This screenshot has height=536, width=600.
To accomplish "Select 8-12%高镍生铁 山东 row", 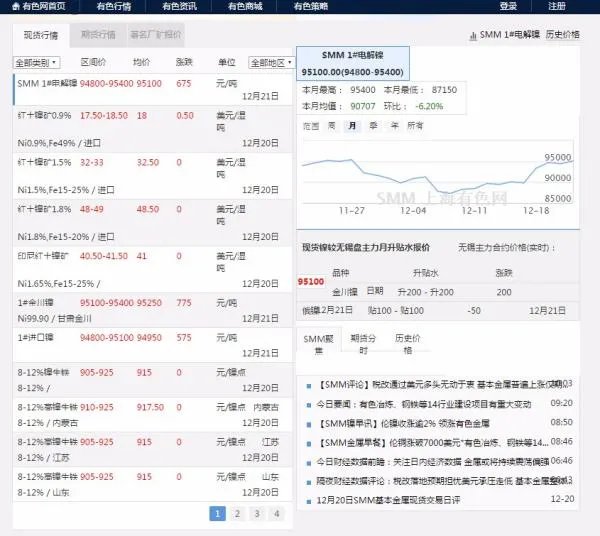I will (153, 484).
